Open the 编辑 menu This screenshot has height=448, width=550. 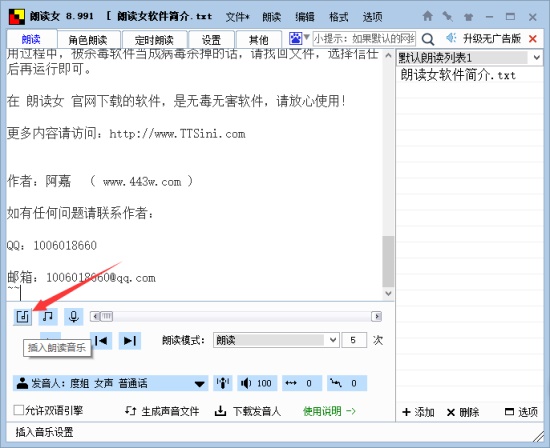pyautogui.click(x=304, y=16)
